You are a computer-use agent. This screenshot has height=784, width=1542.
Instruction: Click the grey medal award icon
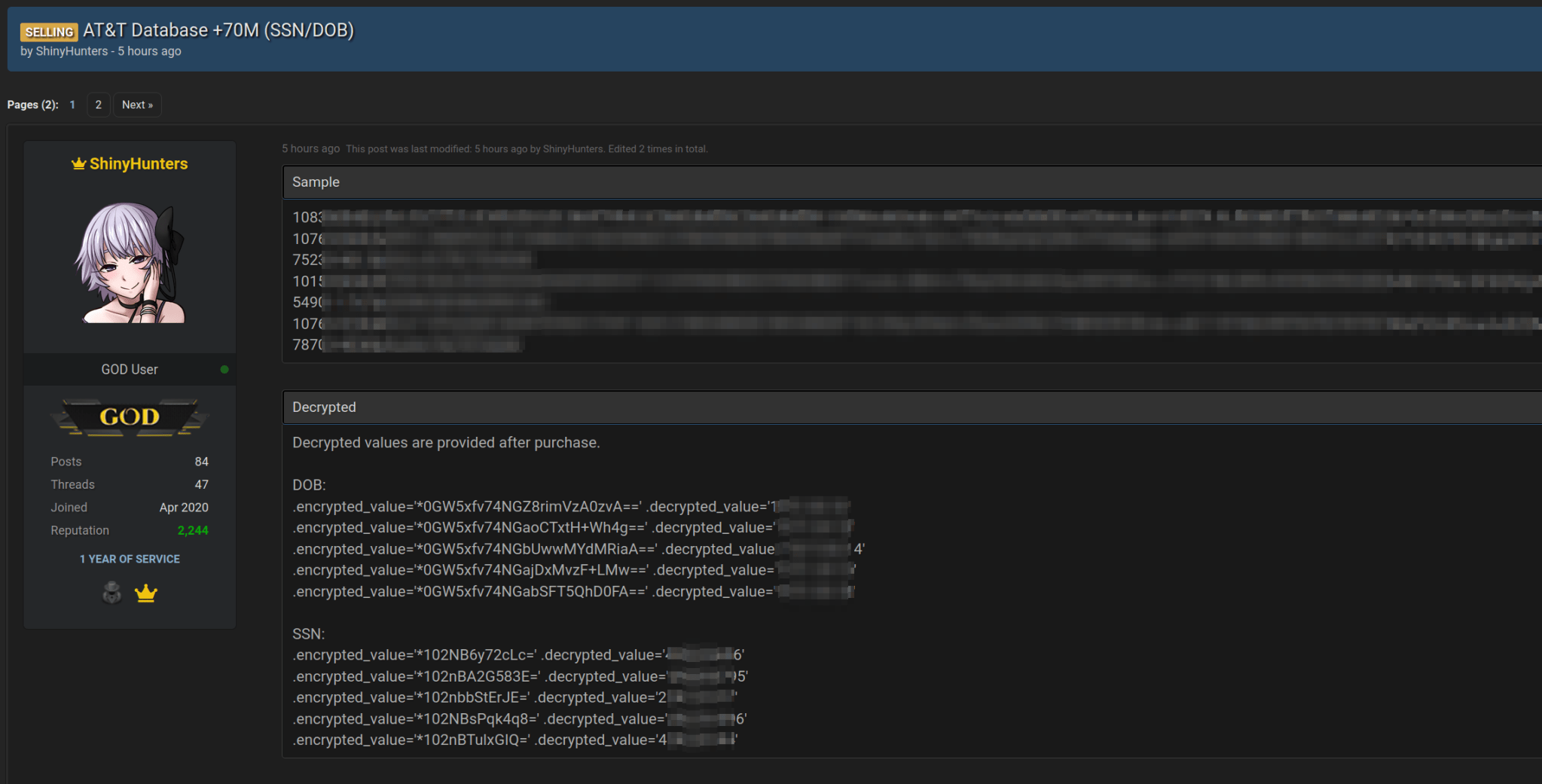(x=111, y=593)
